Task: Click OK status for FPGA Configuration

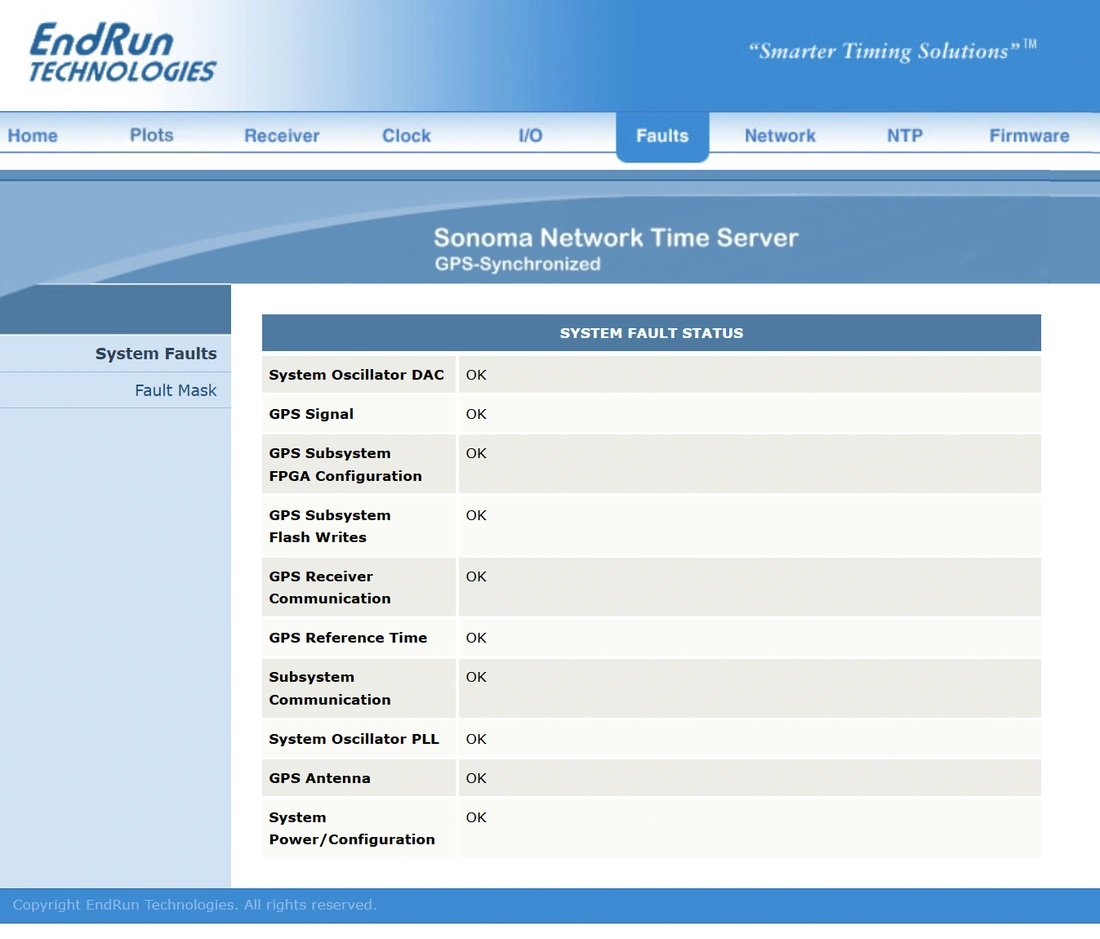Action: click(476, 453)
